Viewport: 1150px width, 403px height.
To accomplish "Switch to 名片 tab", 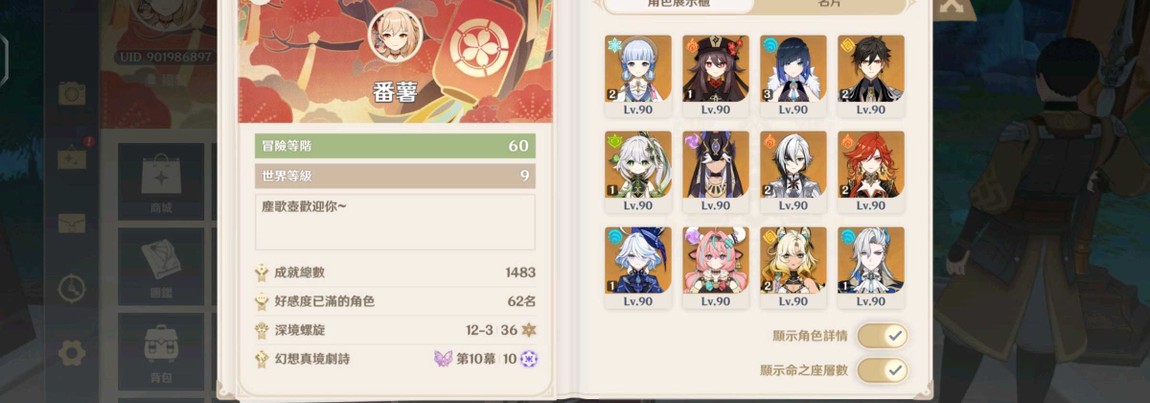I will click(829, 4).
